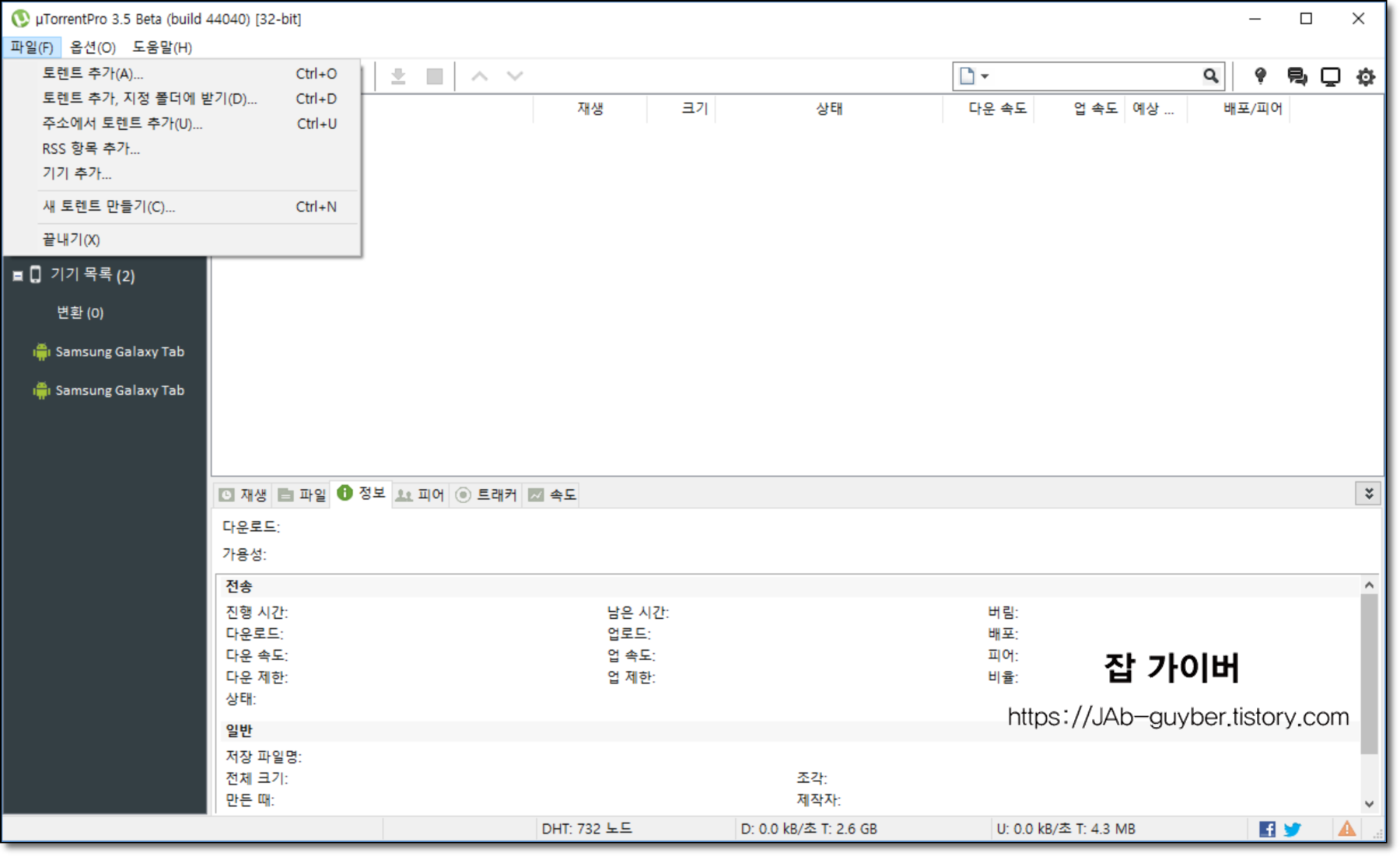Move torrent down in queue arrow
This screenshot has width=1400, height=856.
[x=515, y=76]
